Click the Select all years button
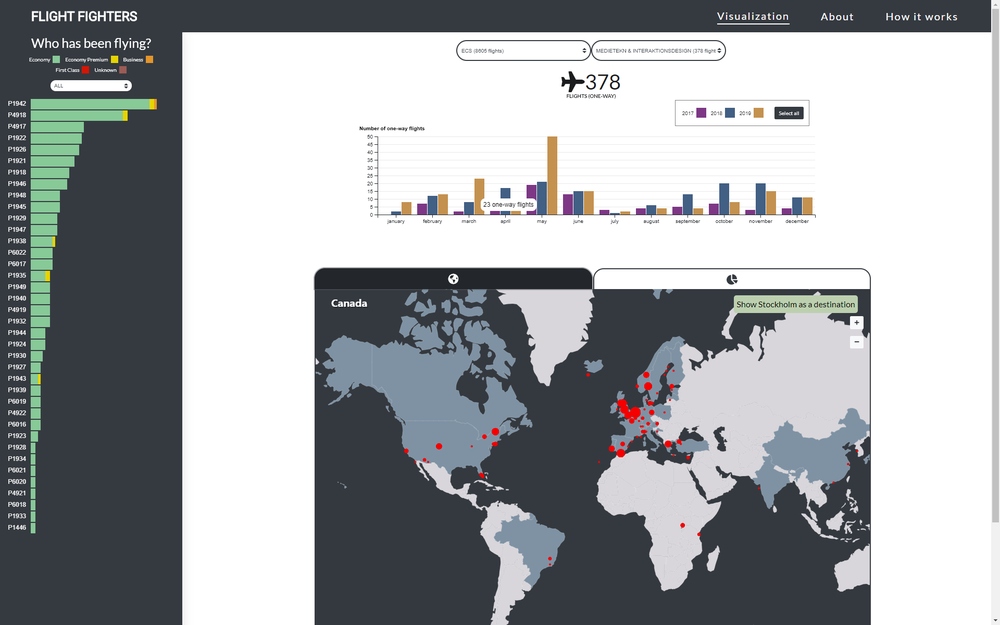 789,113
